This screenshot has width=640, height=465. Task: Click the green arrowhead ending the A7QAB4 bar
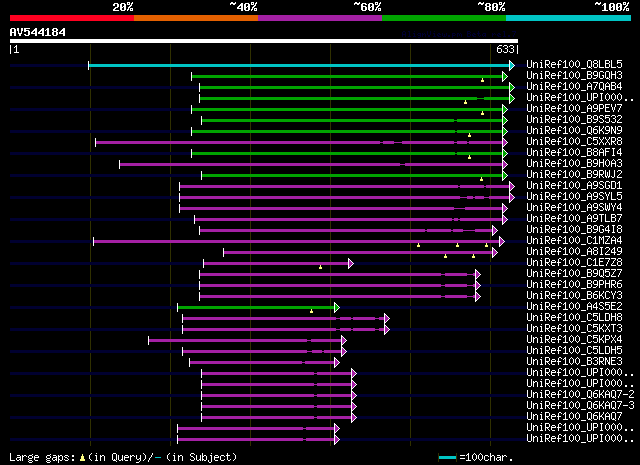(x=512, y=87)
